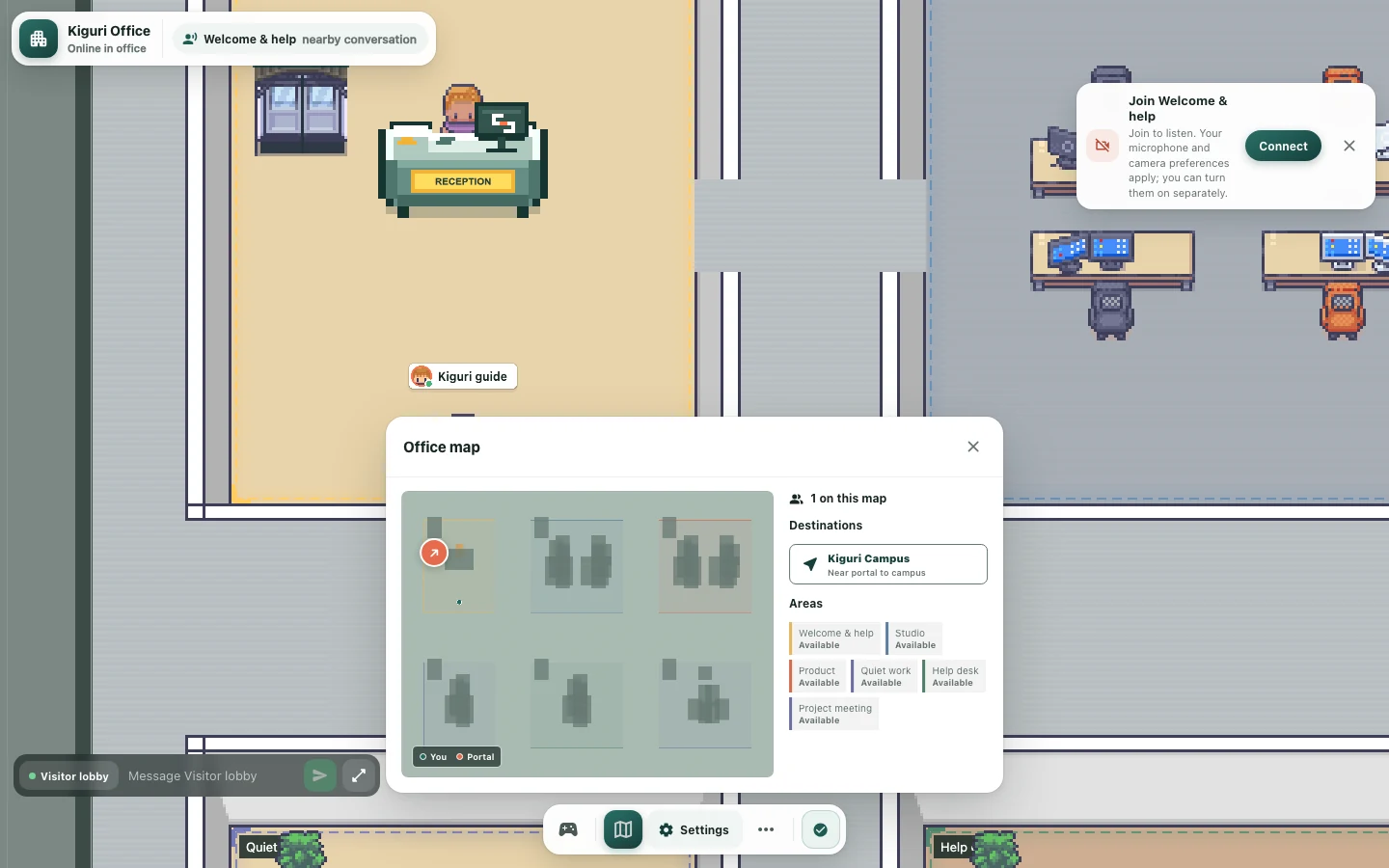Click the bottom-middle room on the minimap
Screen dimensions: 1389x868
(x=577, y=703)
